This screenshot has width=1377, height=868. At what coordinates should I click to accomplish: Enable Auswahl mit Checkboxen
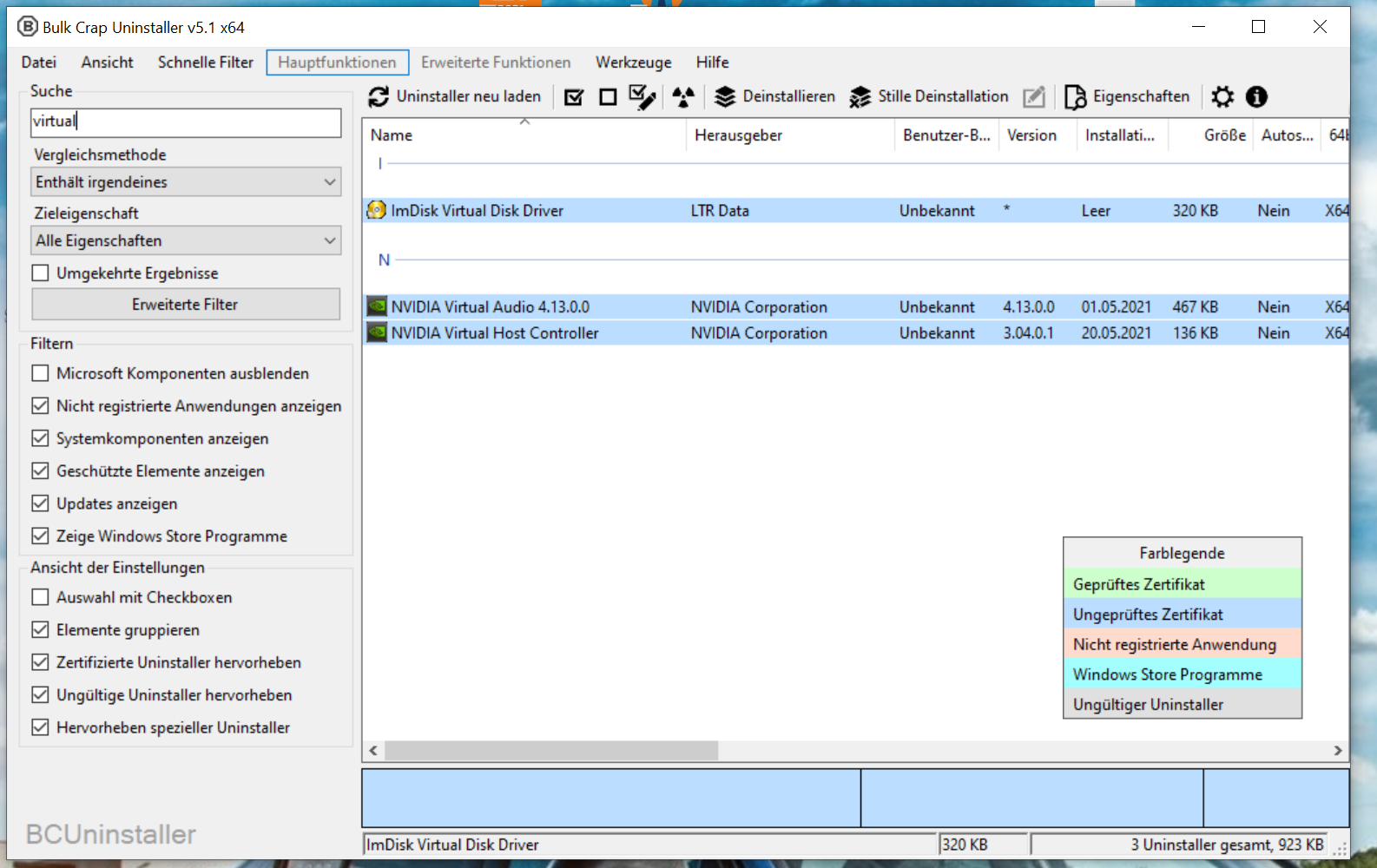pos(40,597)
